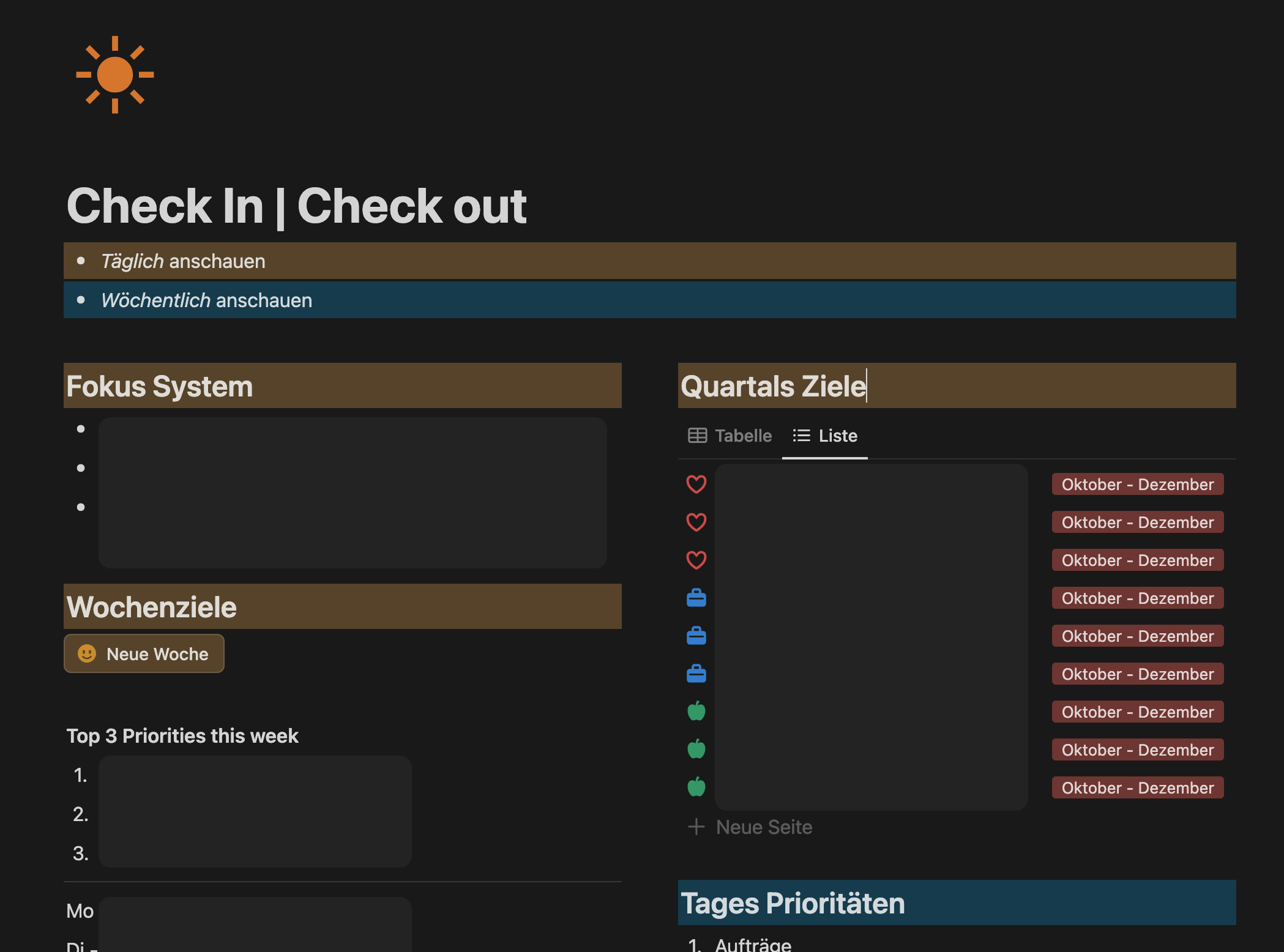The height and width of the screenshot is (952, 1284).
Task: Click the Neue Woche button
Action: [x=144, y=653]
